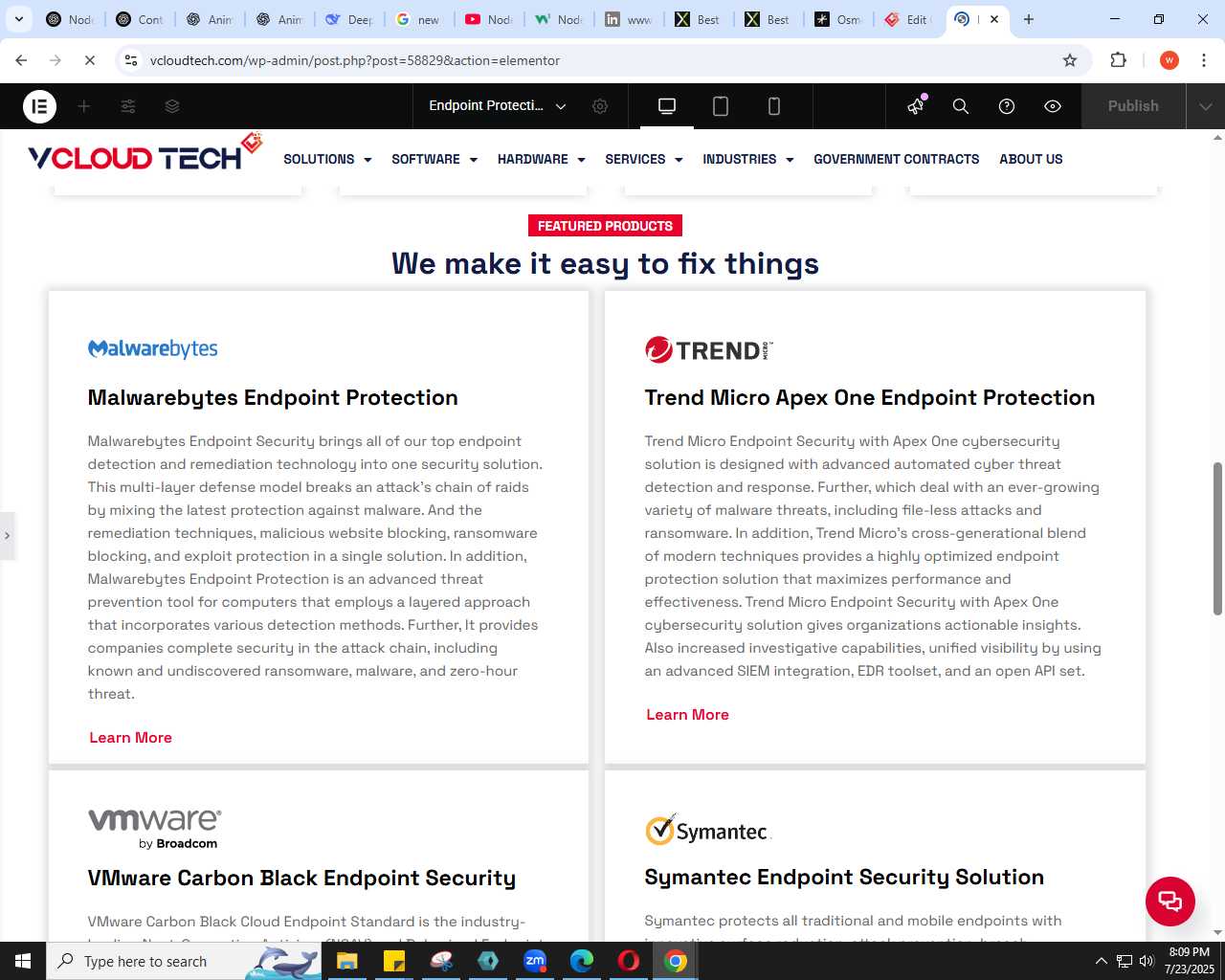
Task: Click the Publish button
Action: [1133, 106]
